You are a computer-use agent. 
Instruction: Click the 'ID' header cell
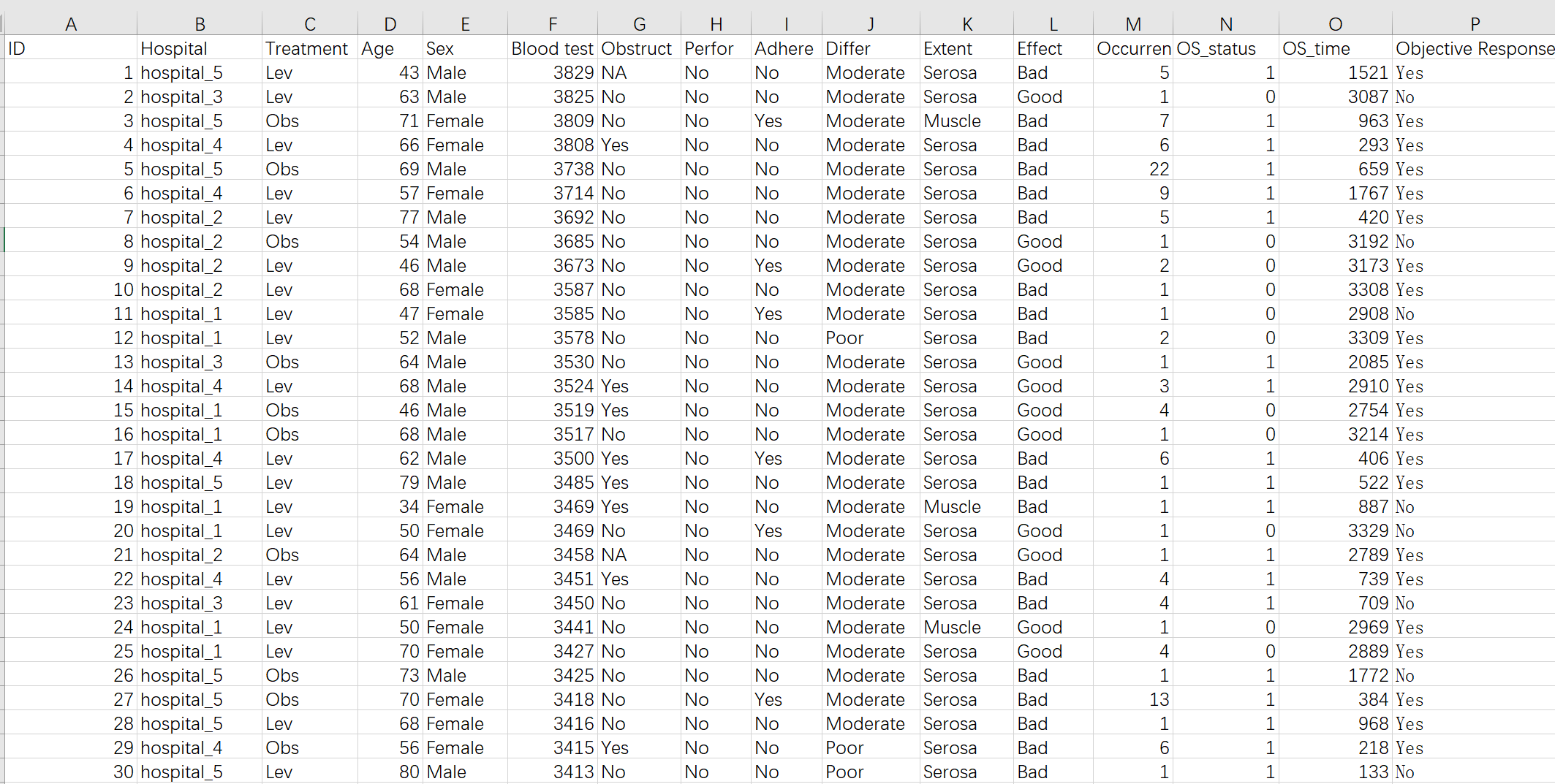[71, 48]
